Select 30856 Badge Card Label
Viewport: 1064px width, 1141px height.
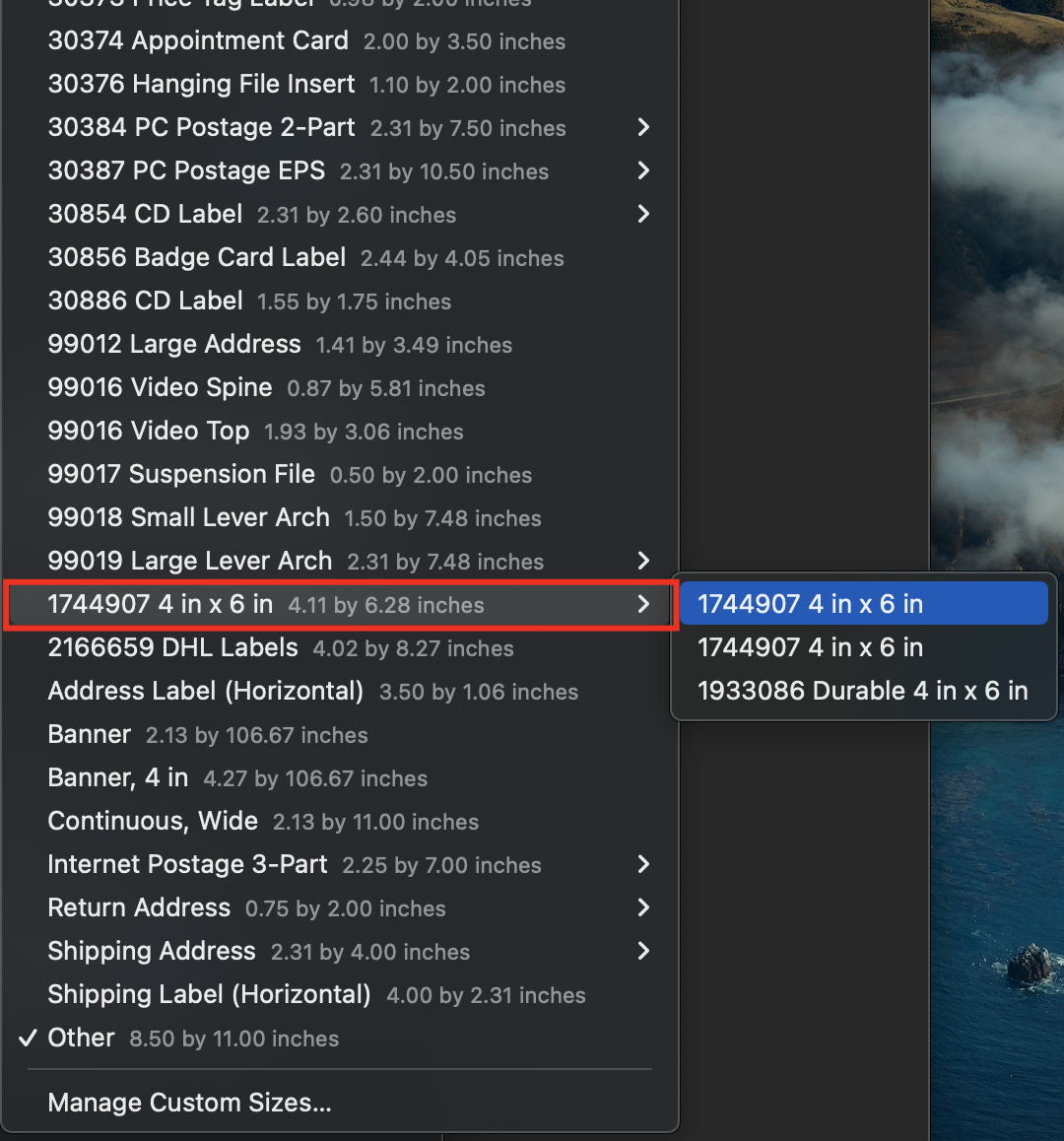click(x=196, y=257)
